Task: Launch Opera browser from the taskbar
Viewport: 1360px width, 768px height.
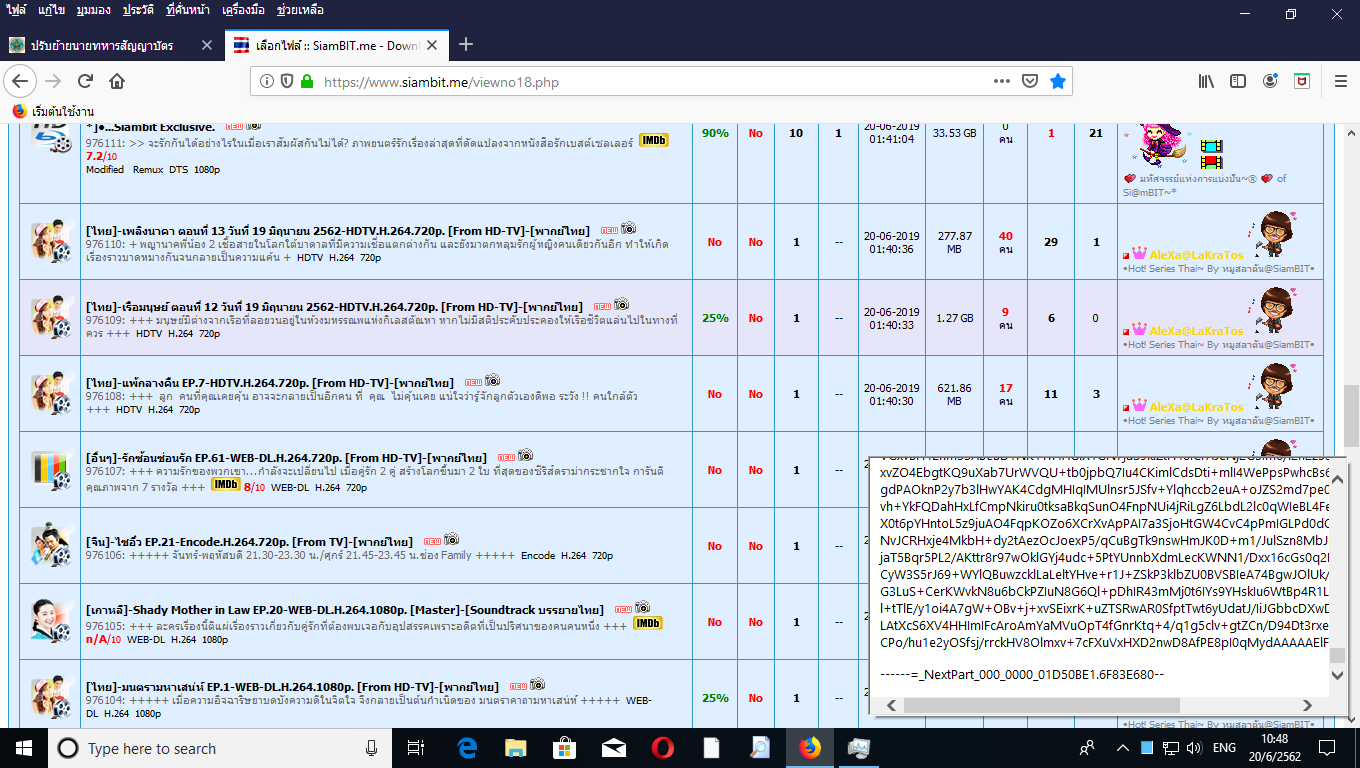Action: pos(662,748)
